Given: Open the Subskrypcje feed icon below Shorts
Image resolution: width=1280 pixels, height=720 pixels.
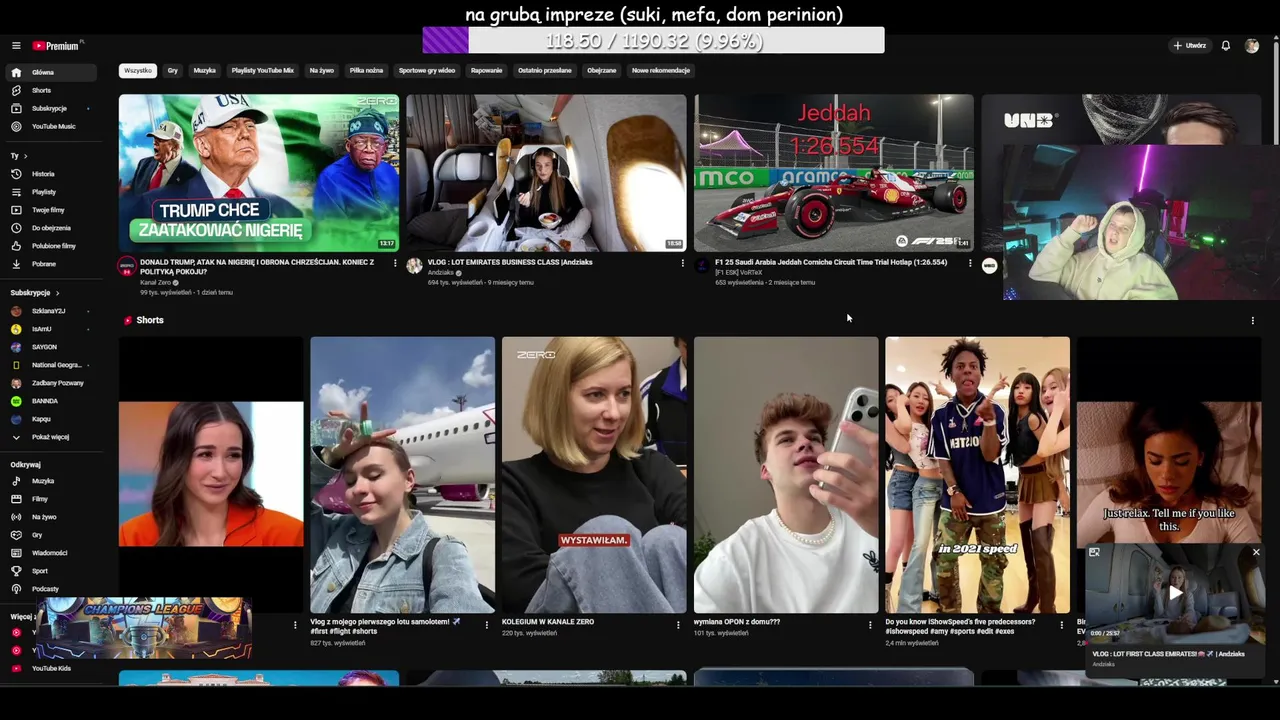Looking at the screenshot, I should 16,108.
